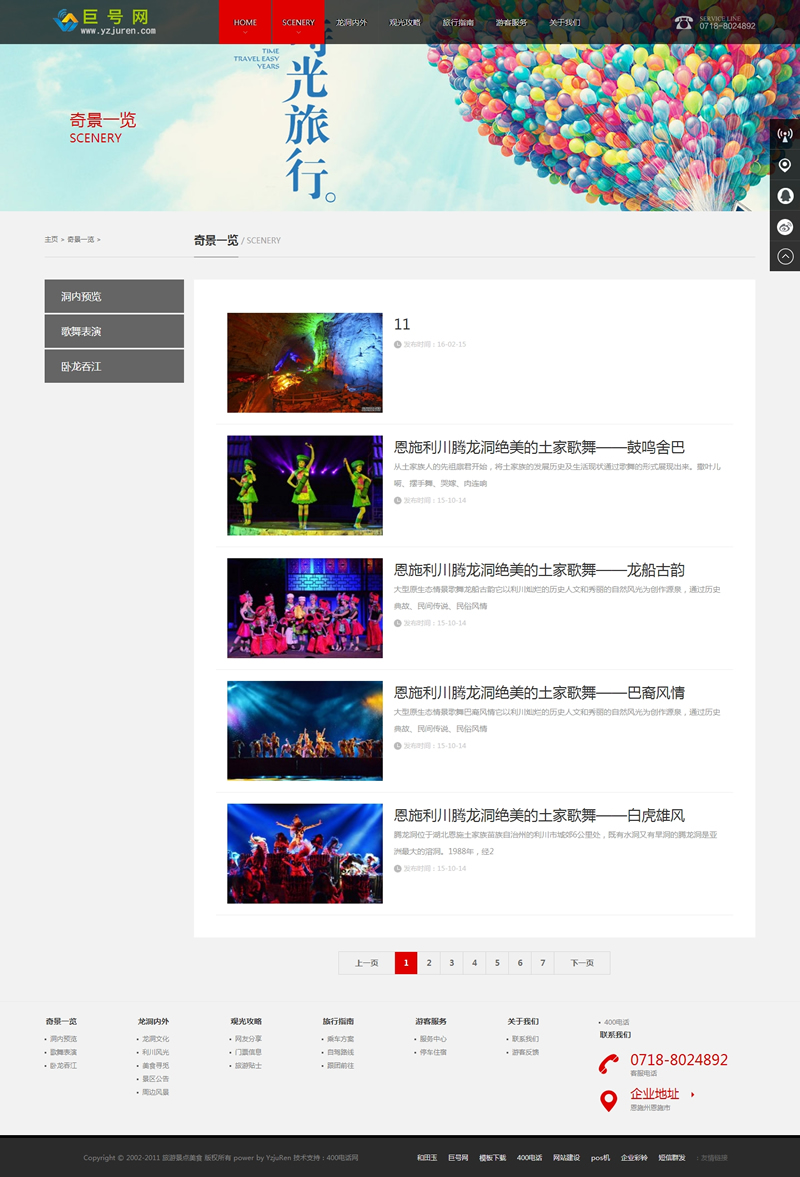Open the QQ penguin chat icon
This screenshot has width=800, height=1177.
pos(785,196)
